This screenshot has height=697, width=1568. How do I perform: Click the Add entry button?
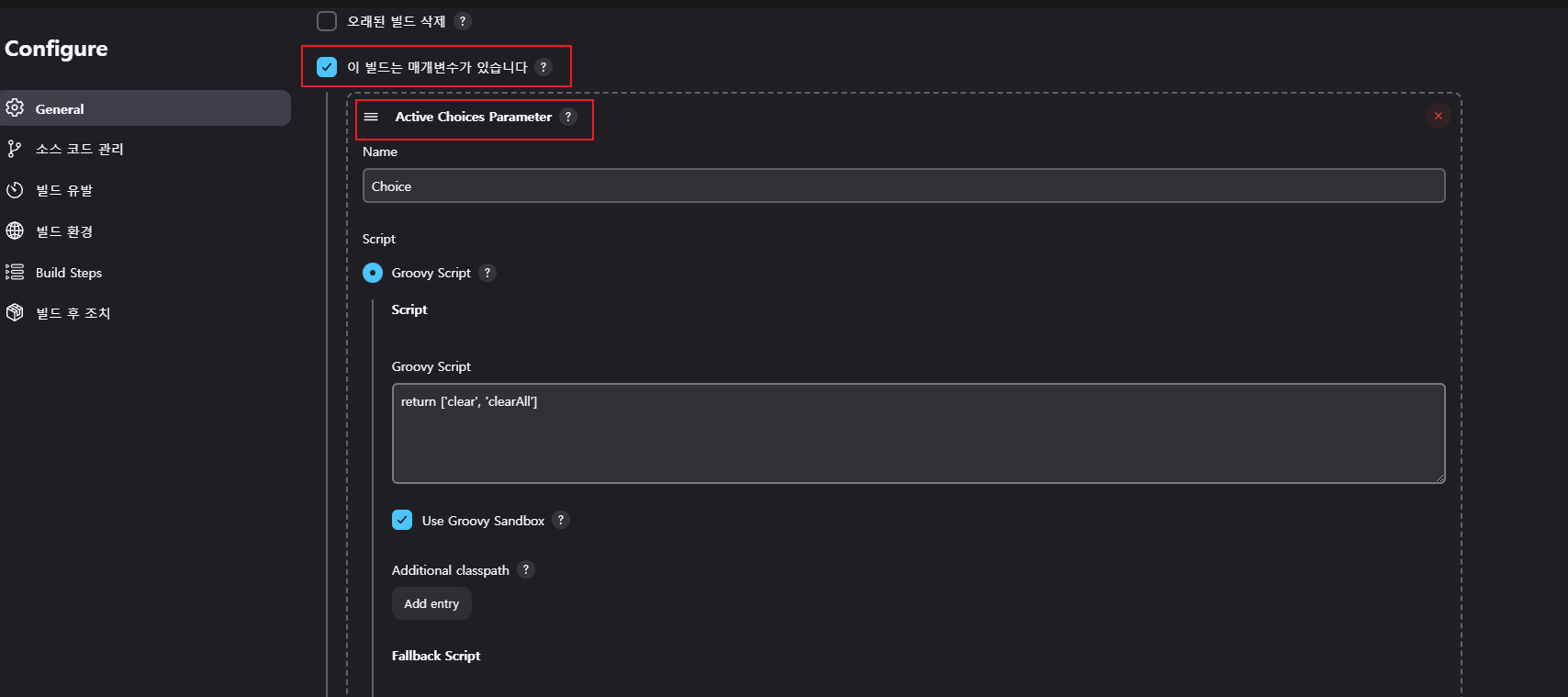(431, 603)
